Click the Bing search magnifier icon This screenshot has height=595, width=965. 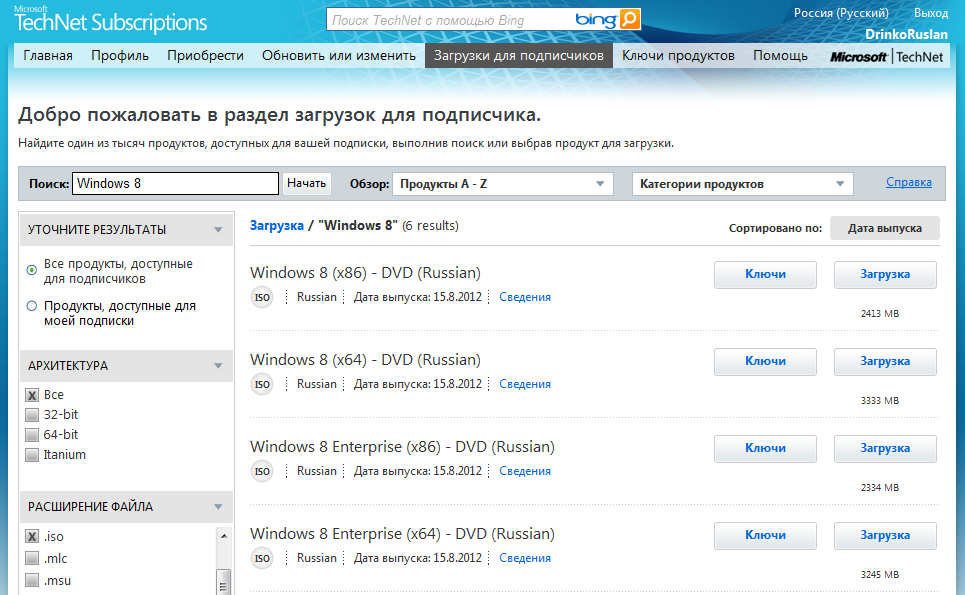(x=630, y=19)
